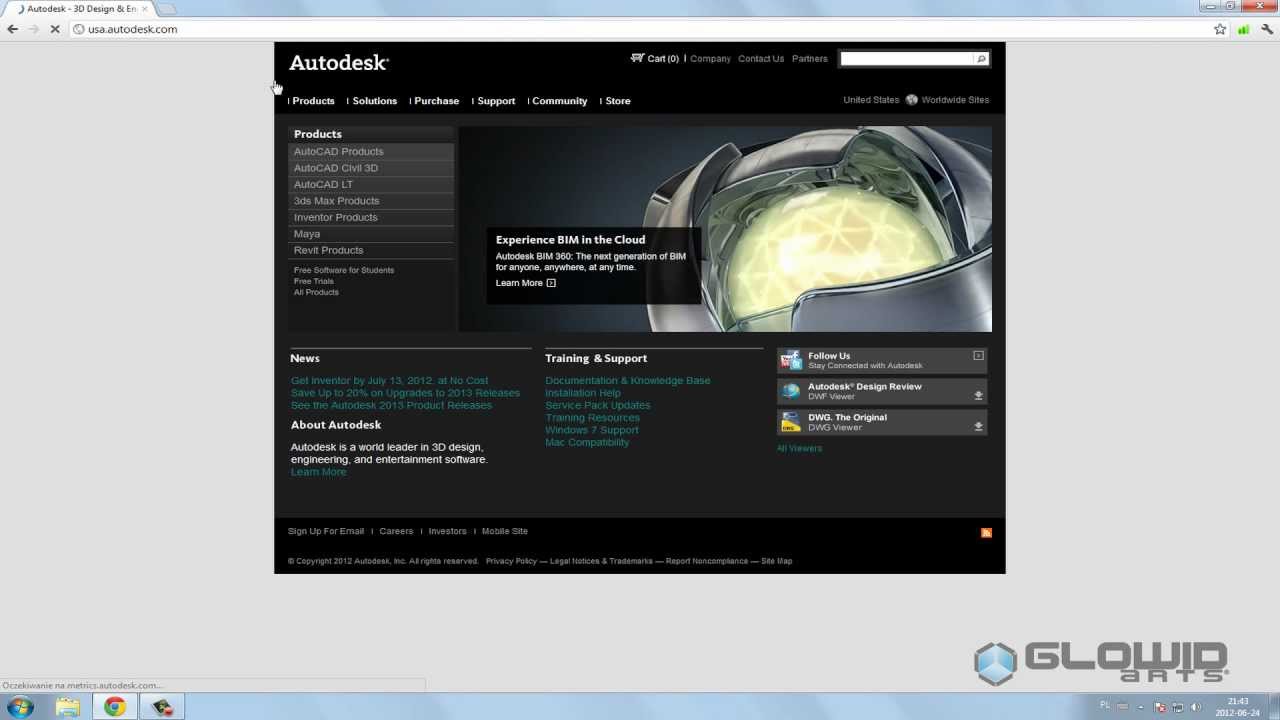Click the browser forward arrow
The width and height of the screenshot is (1280, 720).
tap(34, 29)
